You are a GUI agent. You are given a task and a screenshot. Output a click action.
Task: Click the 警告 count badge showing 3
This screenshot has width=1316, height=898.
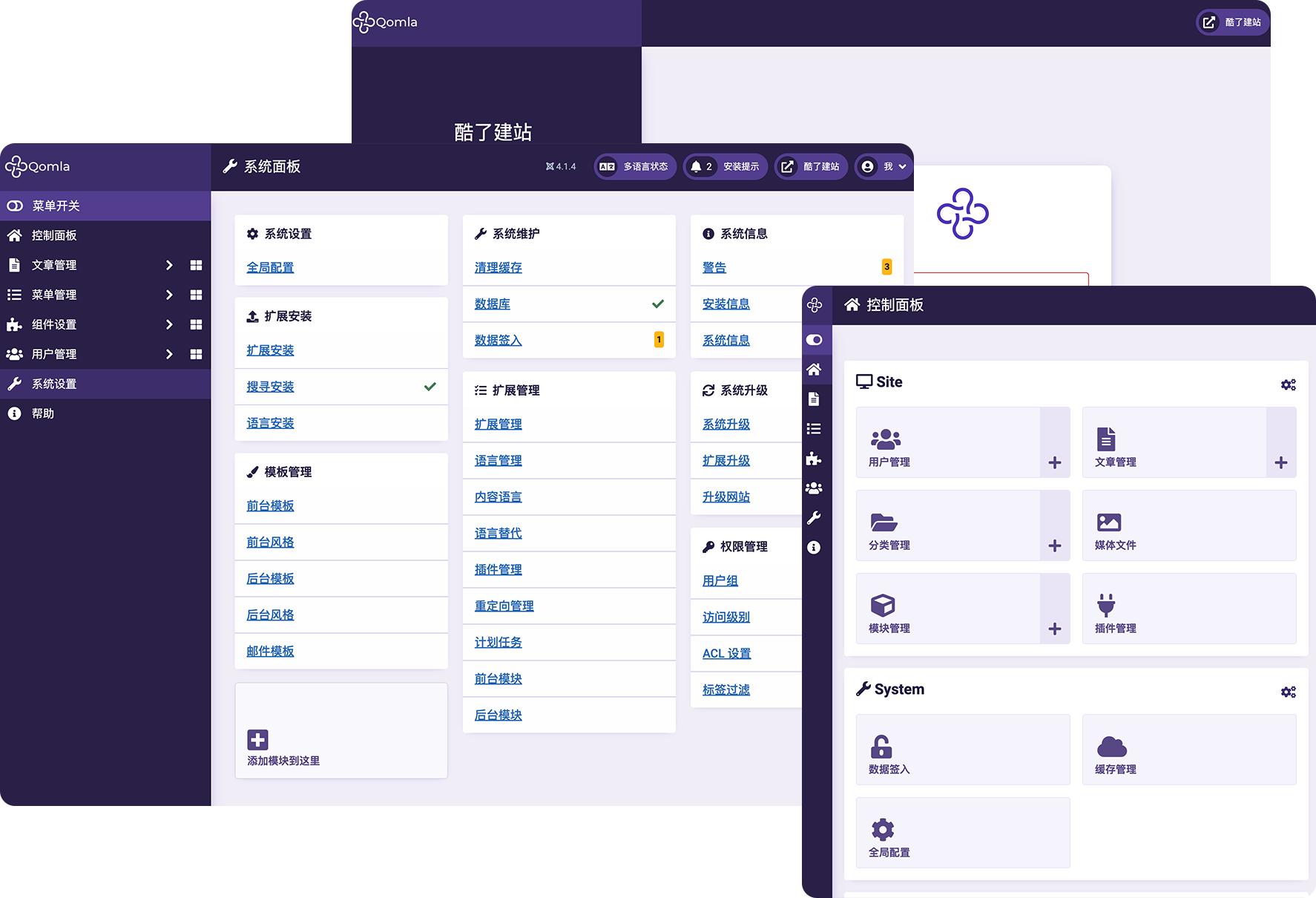click(886, 267)
